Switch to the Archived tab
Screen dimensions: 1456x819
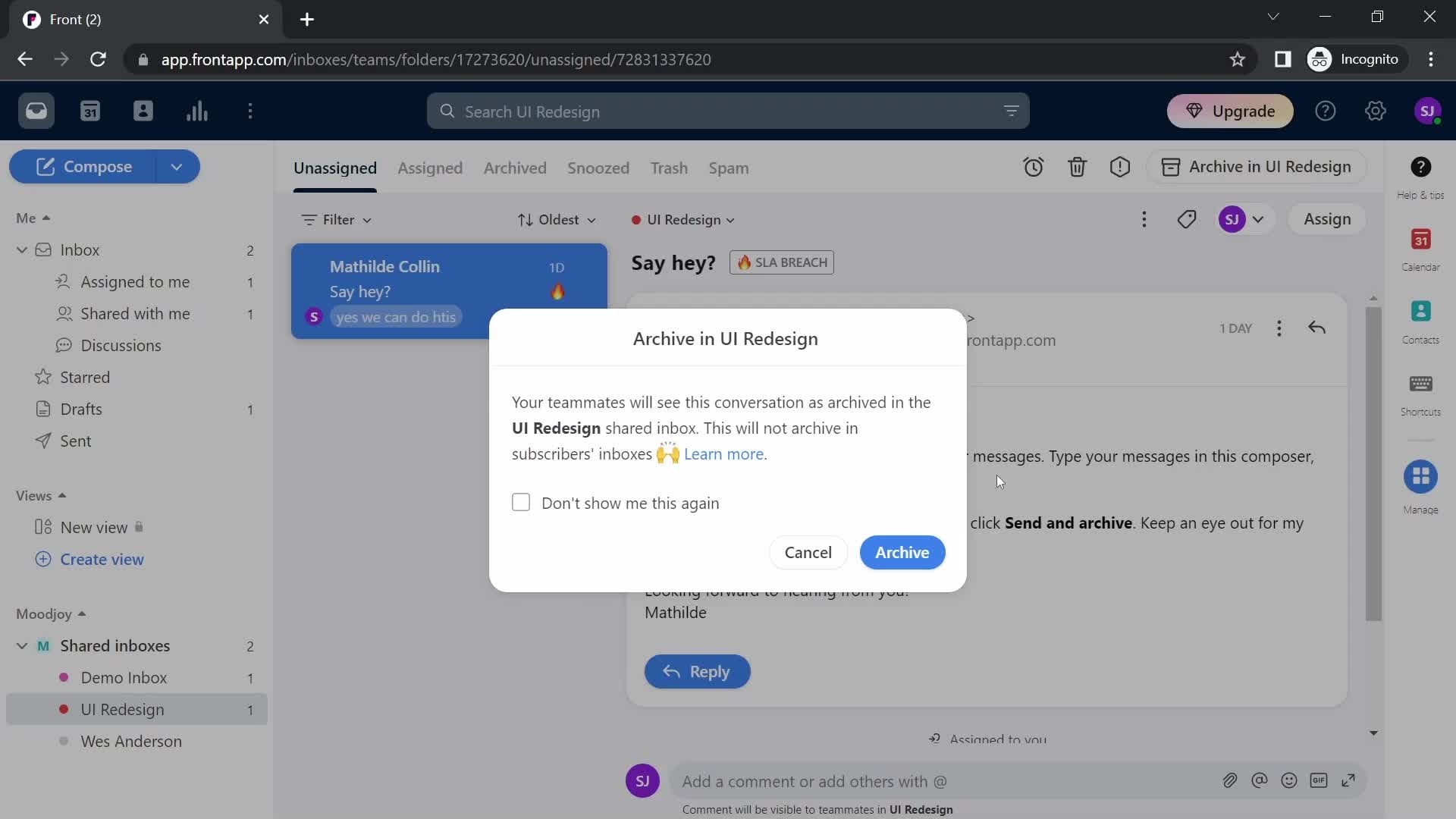(x=516, y=167)
